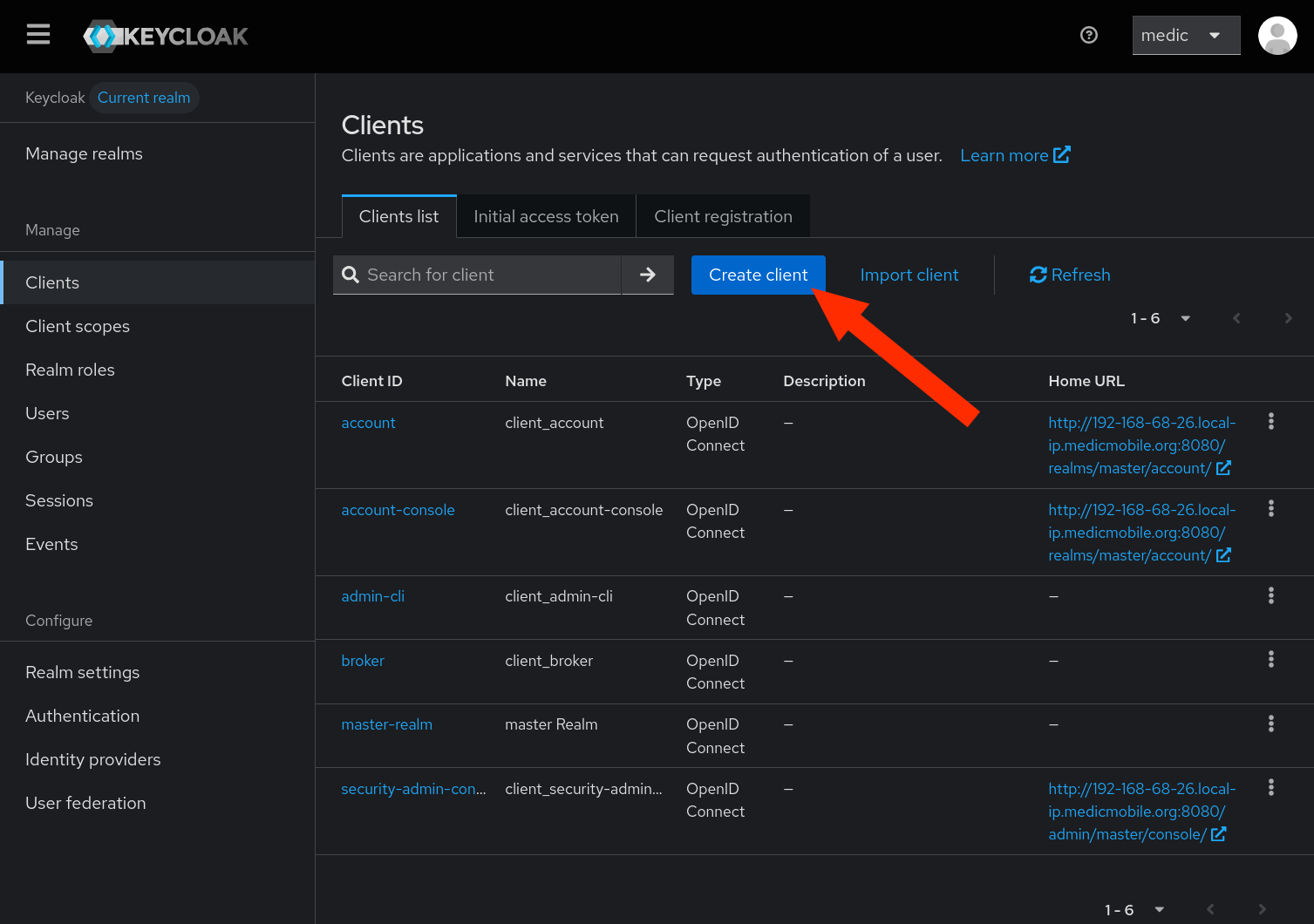Image resolution: width=1314 pixels, height=924 pixels.
Task: Click the Create client button
Action: [x=759, y=275]
